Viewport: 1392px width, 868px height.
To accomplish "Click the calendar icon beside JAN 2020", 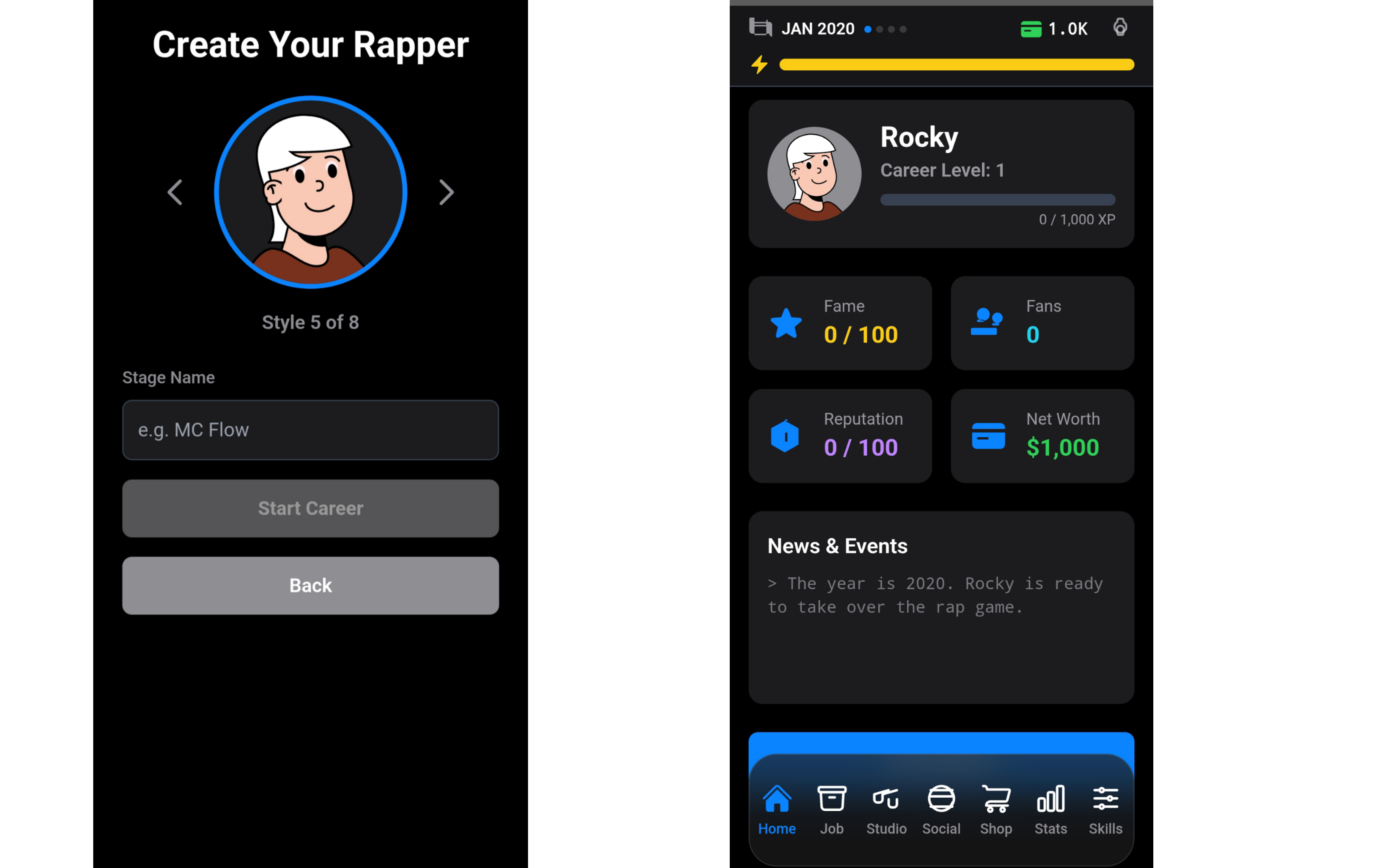I will pos(760,28).
